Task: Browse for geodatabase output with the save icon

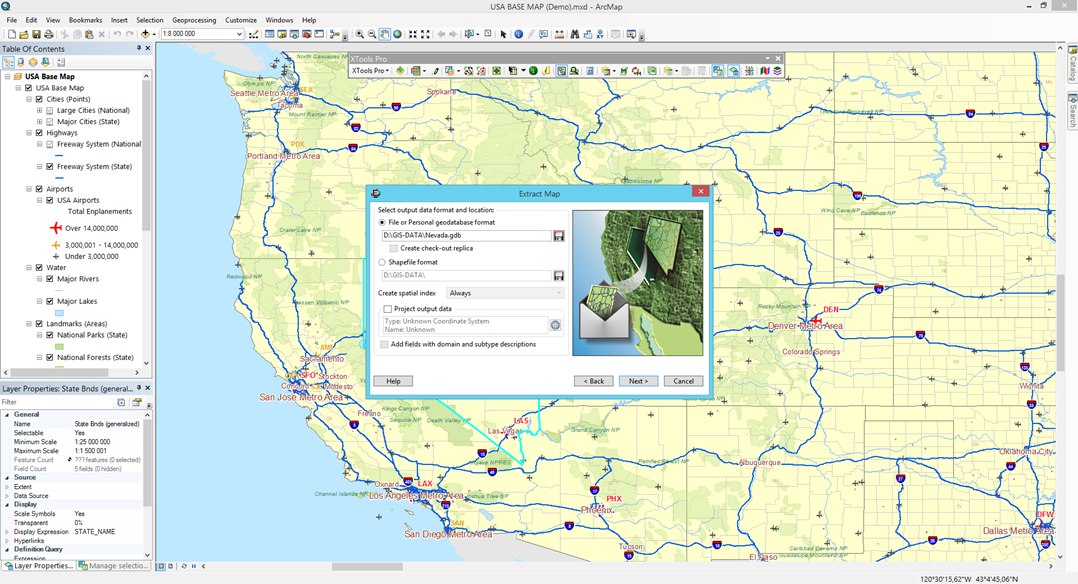Action: click(559, 235)
